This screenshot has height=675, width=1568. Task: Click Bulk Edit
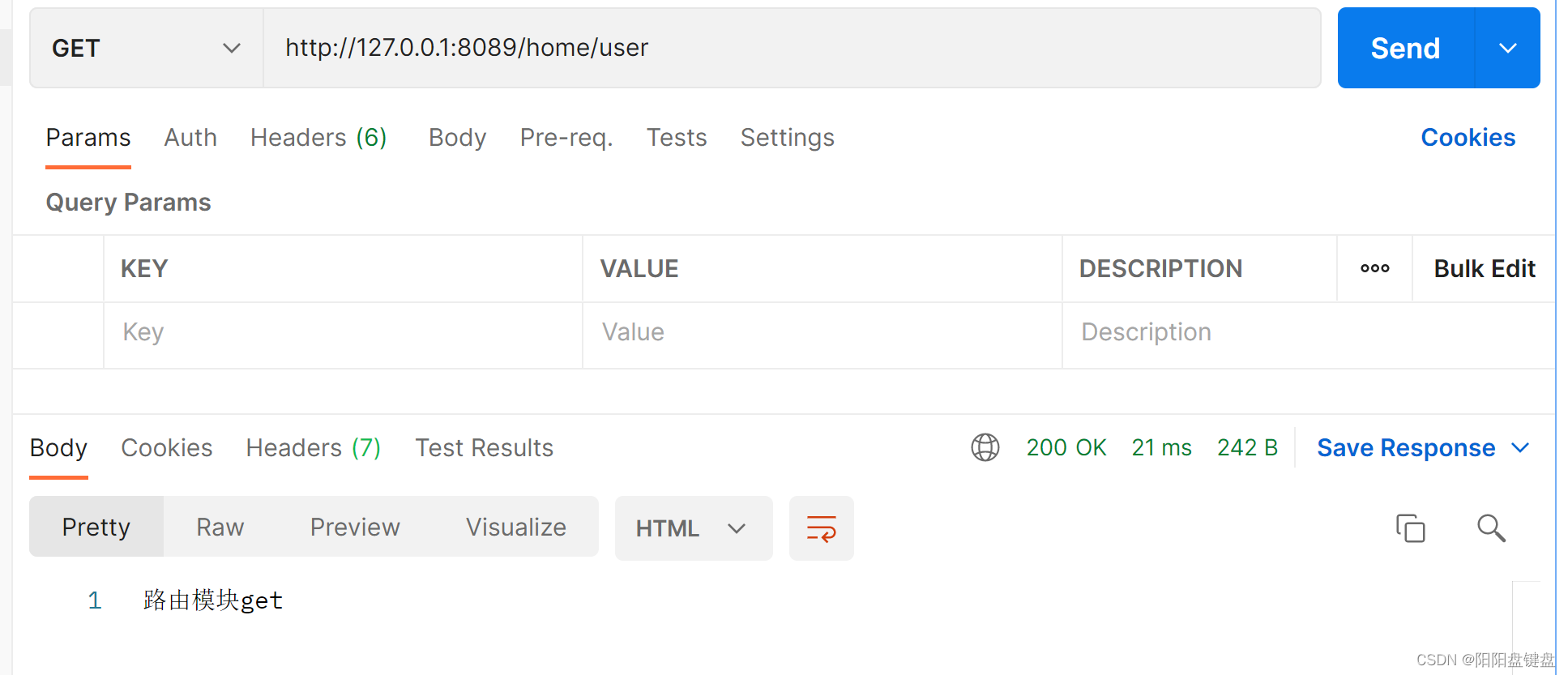pyautogui.click(x=1484, y=268)
